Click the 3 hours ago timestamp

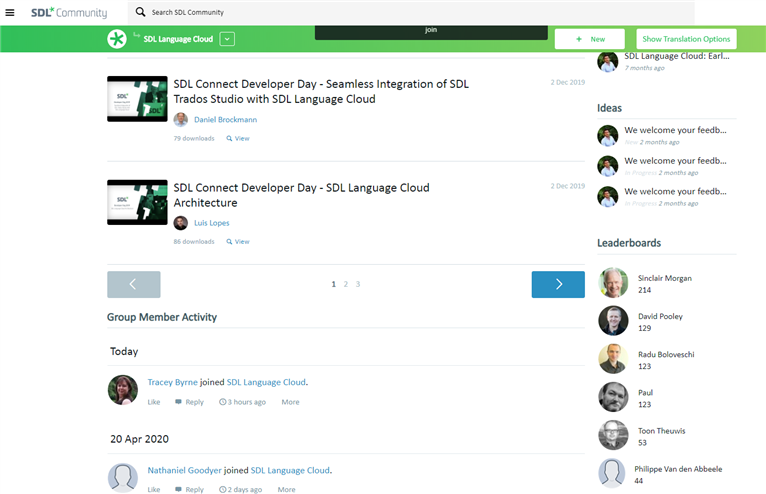(x=243, y=402)
